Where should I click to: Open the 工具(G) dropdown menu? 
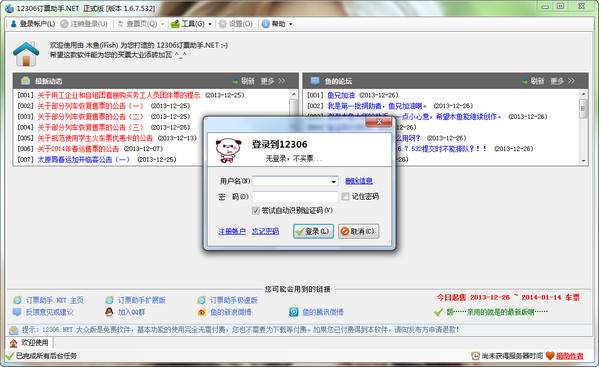[x=191, y=24]
